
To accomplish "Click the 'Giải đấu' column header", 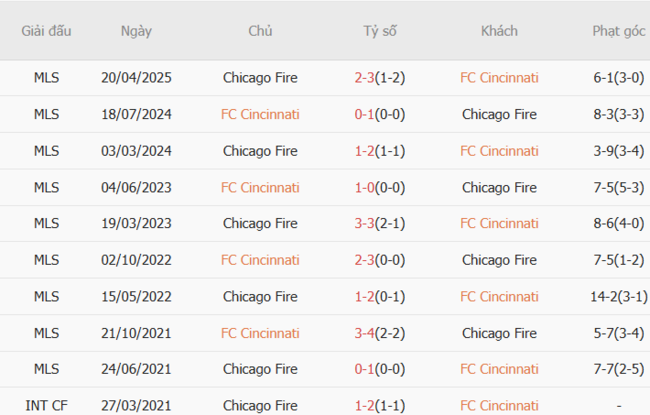I will coord(46,31).
